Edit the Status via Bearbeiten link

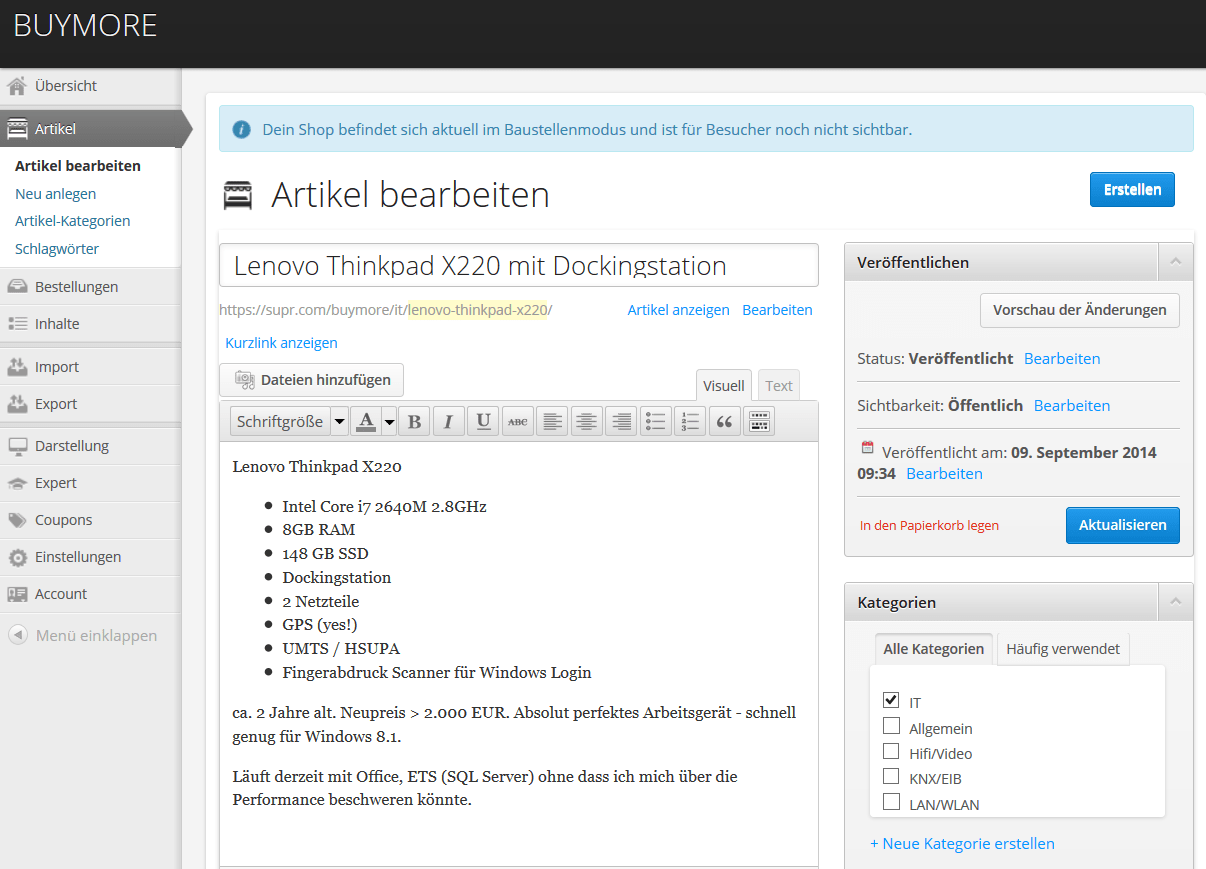coord(1062,358)
